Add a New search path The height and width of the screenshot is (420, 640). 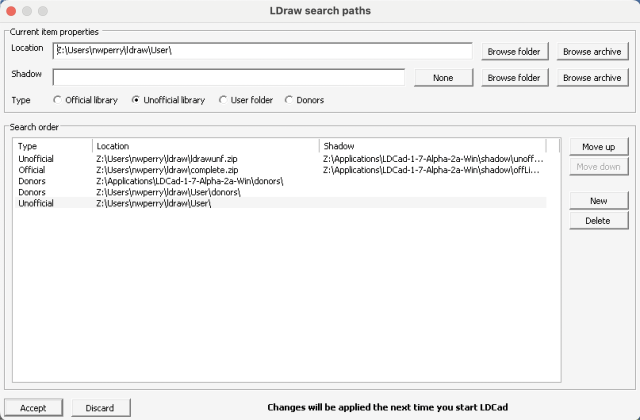pos(598,200)
